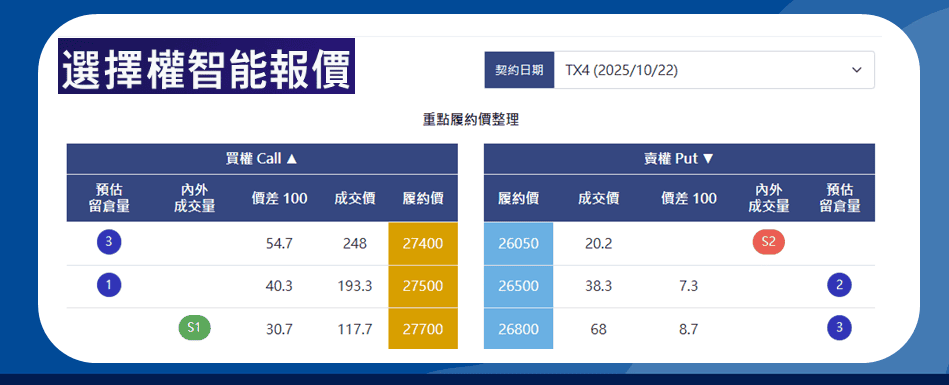Click the 54.7 spread value
Image resolution: width=949 pixels, height=385 pixels.
pos(279,243)
